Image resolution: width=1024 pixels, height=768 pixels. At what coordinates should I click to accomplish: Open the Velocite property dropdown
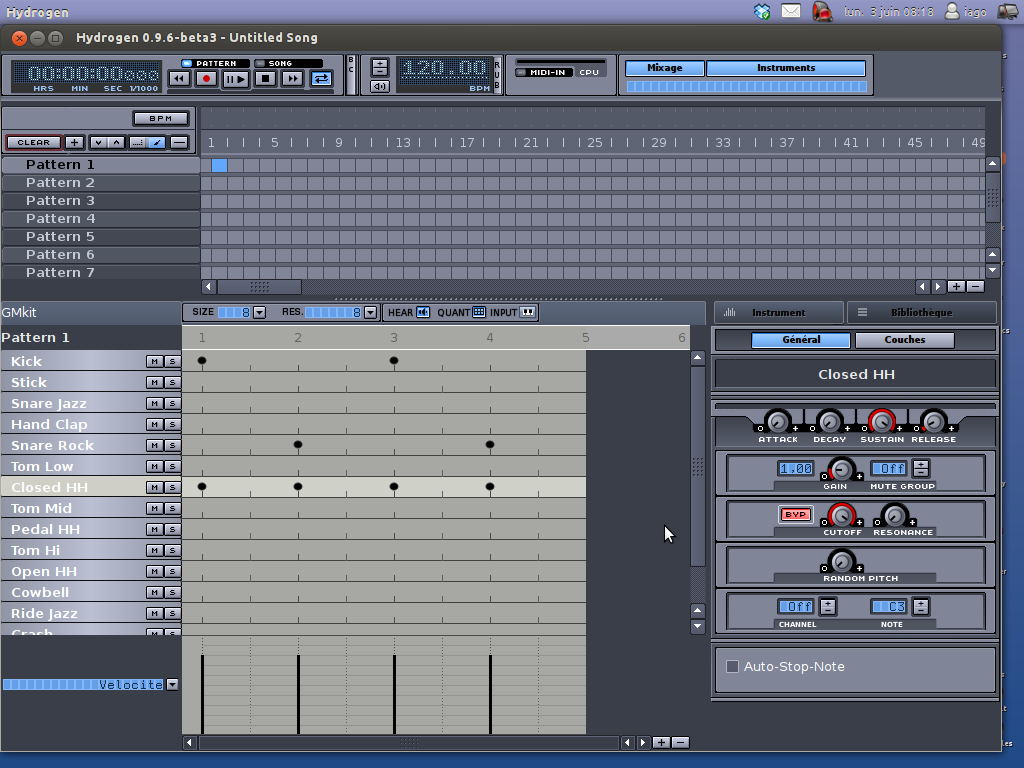pyautogui.click(x=172, y=684)
